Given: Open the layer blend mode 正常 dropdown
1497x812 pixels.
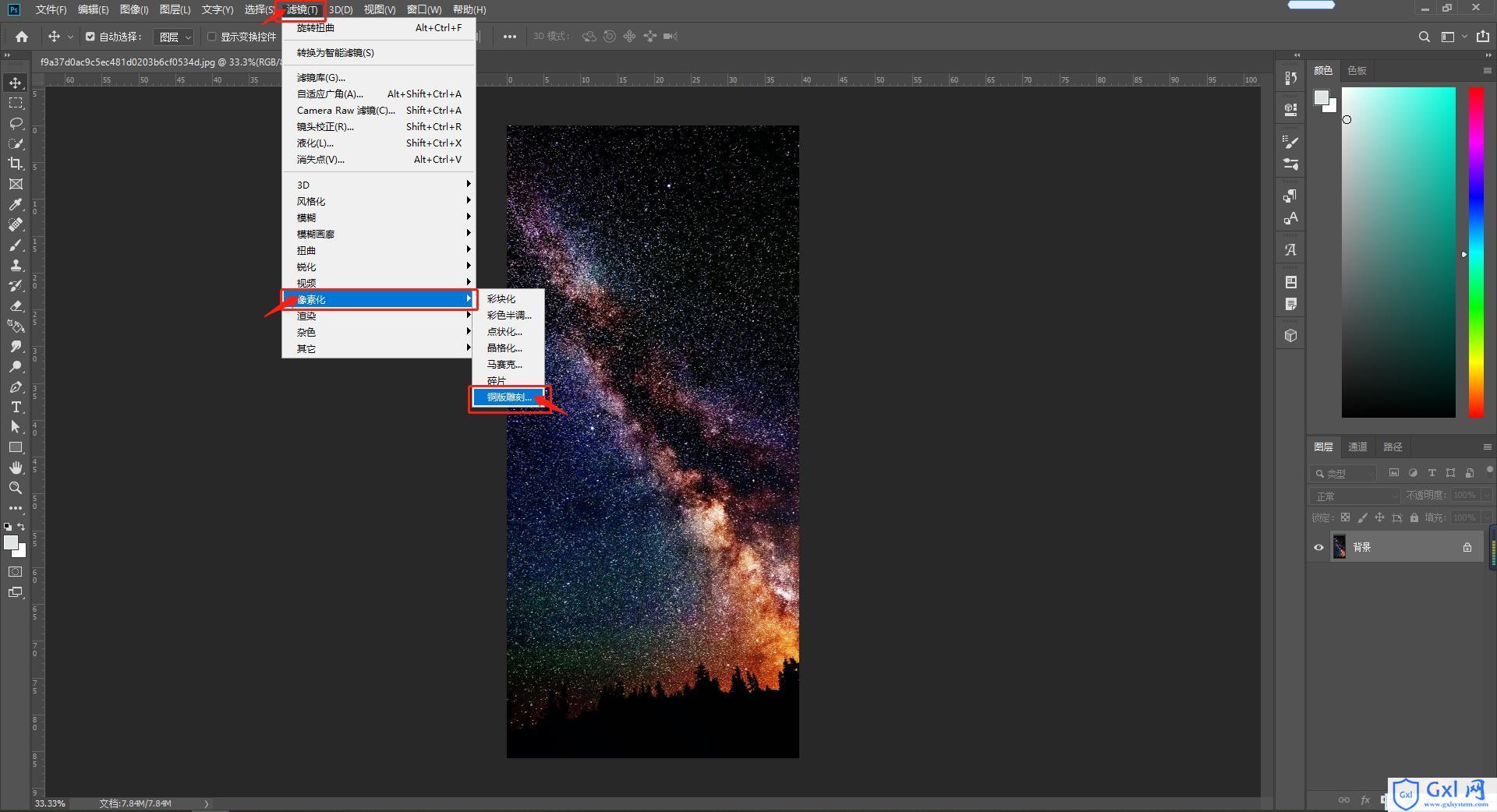Looking at the screenshot, I should (1355, 496).
